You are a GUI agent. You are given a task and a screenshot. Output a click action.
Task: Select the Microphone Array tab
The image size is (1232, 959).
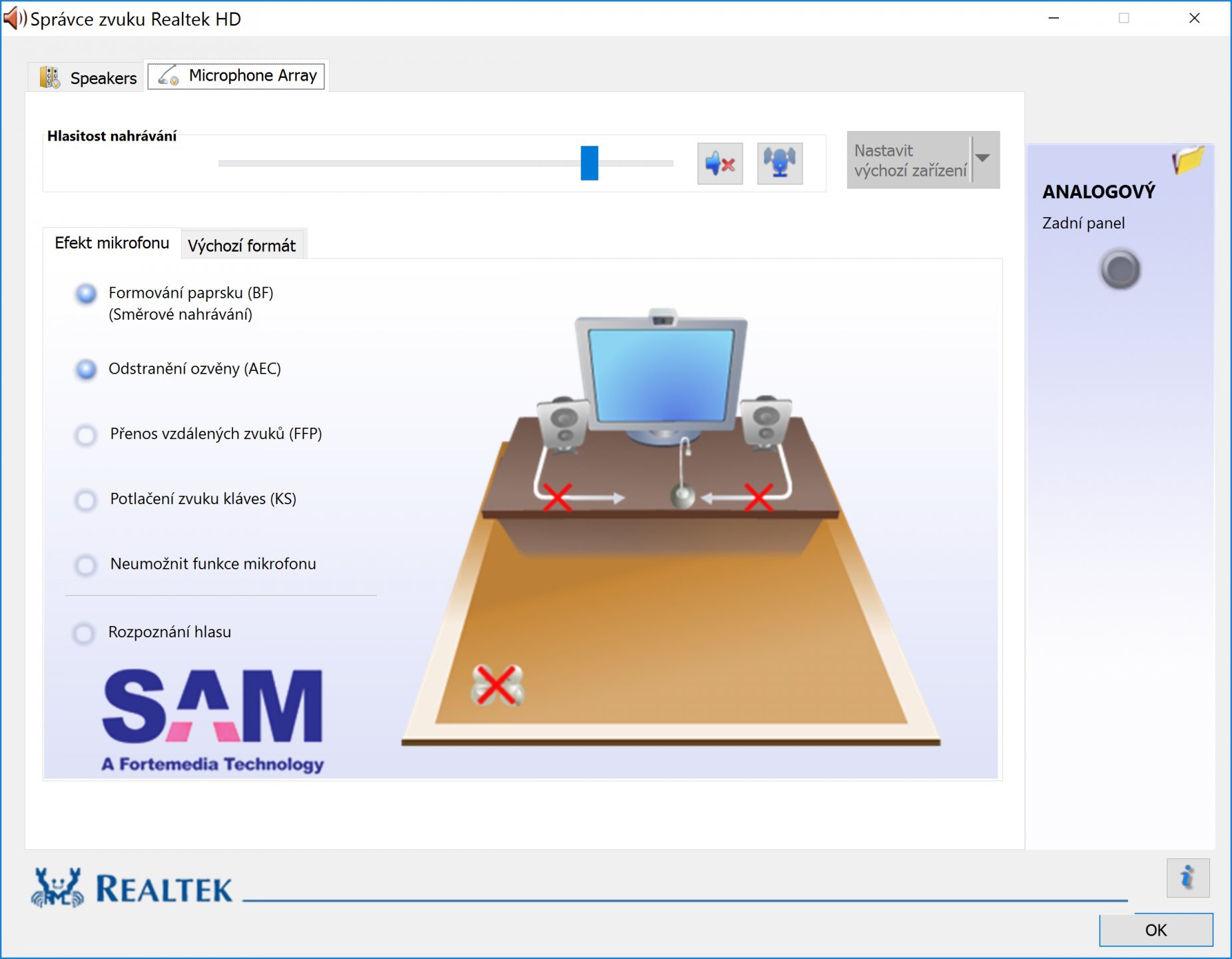236,76
